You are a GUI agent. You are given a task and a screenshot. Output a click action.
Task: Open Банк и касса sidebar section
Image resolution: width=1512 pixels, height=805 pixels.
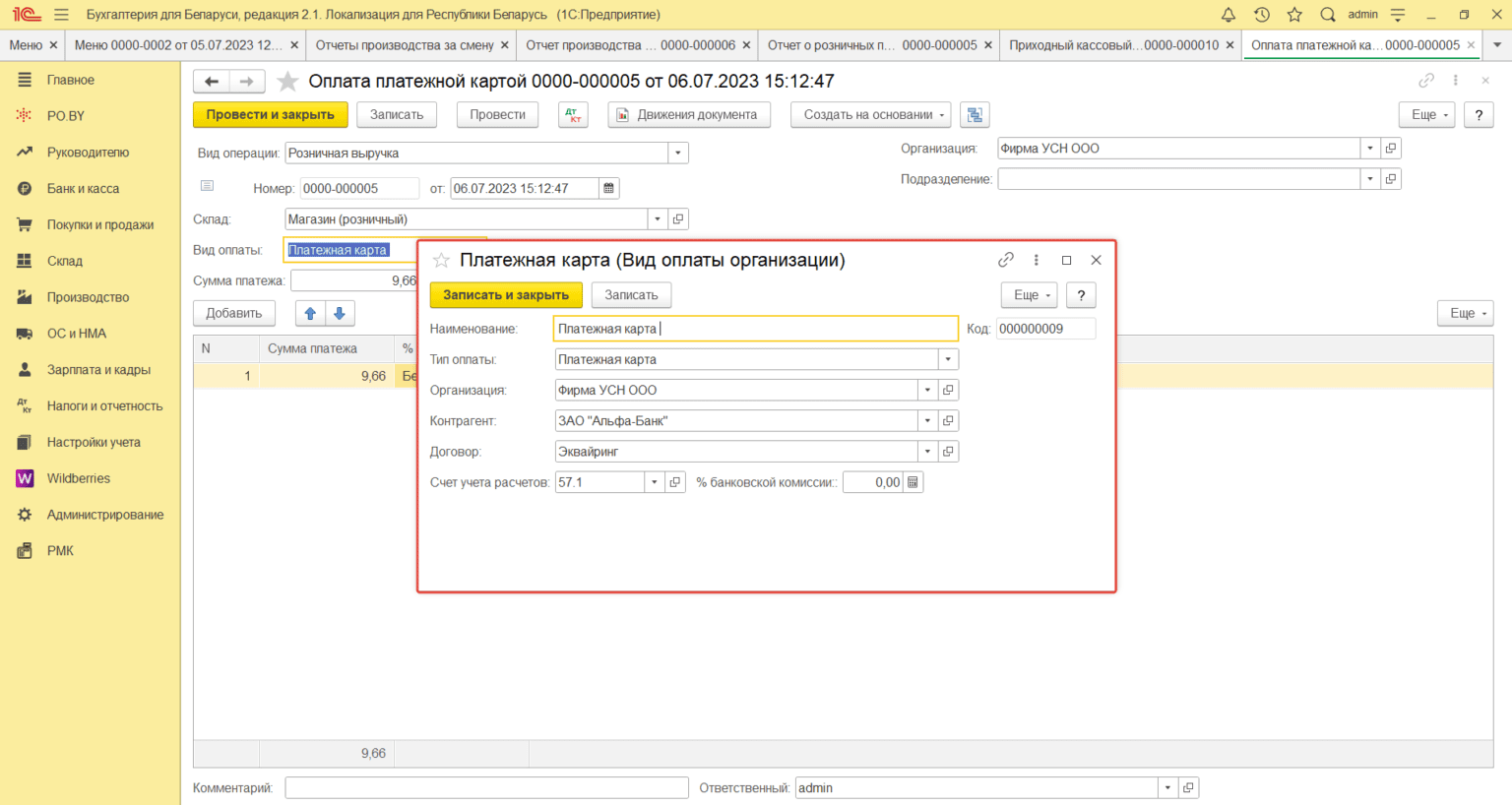[83, 189]
